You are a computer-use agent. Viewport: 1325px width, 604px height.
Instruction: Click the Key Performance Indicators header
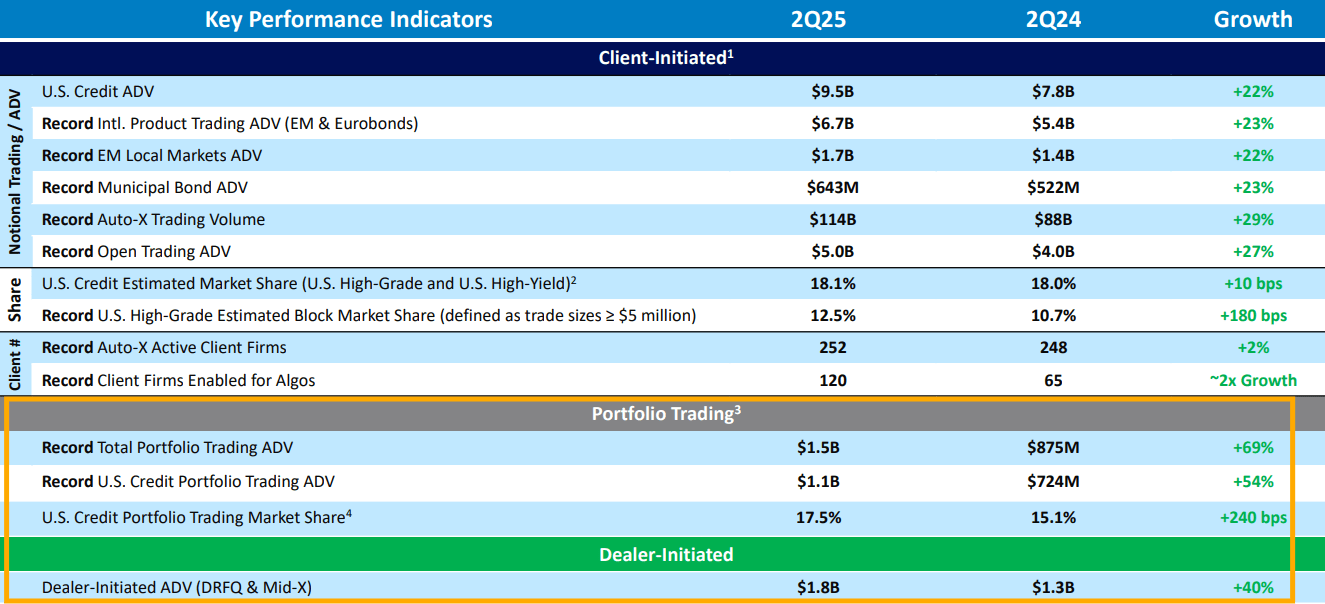coord(348,19)
